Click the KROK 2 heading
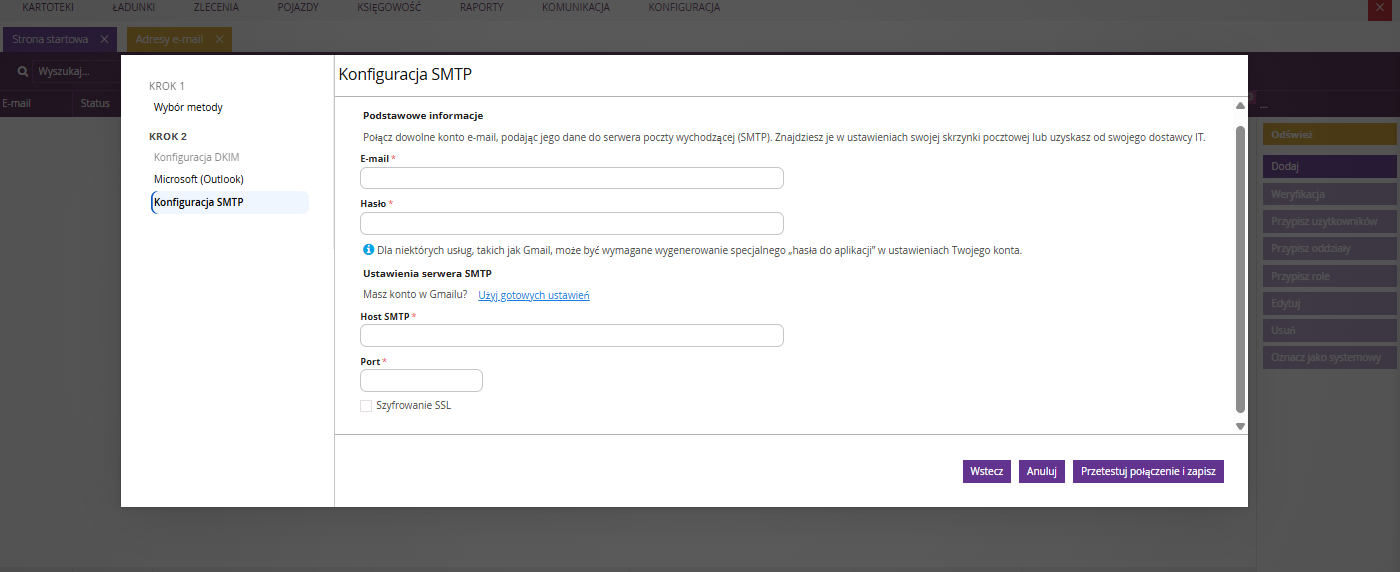This screenshot has height=572, width=1400. (x=168, y=136)
